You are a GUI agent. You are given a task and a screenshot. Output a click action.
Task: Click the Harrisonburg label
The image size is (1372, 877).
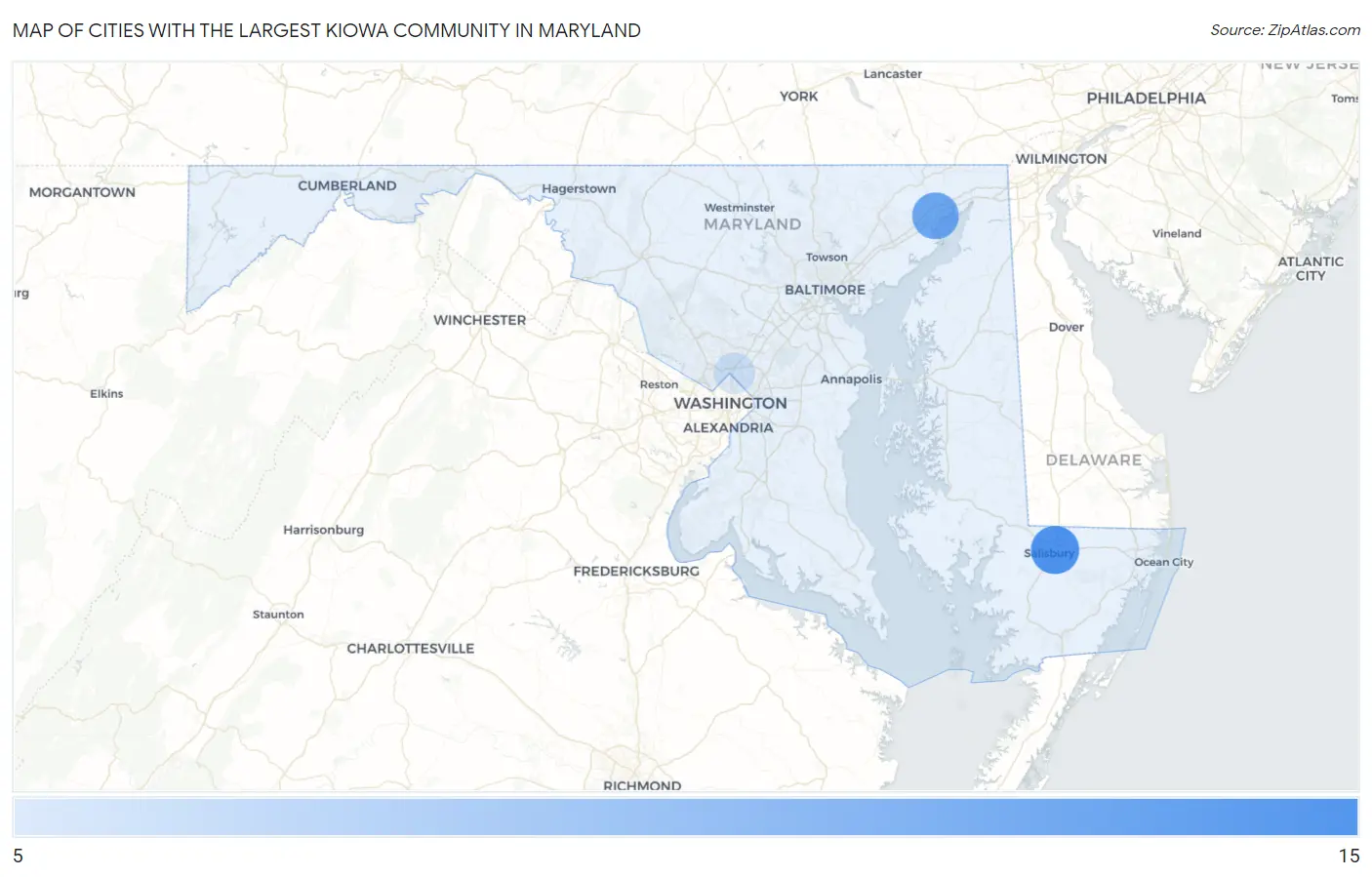[323, 530]
